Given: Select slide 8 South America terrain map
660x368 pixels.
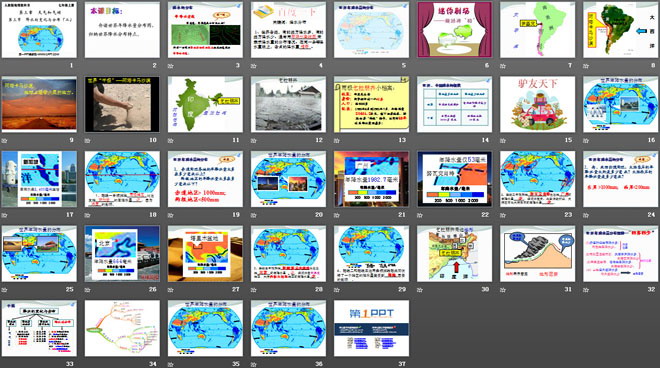Looking at the screenshot, I should coord(621,30).
